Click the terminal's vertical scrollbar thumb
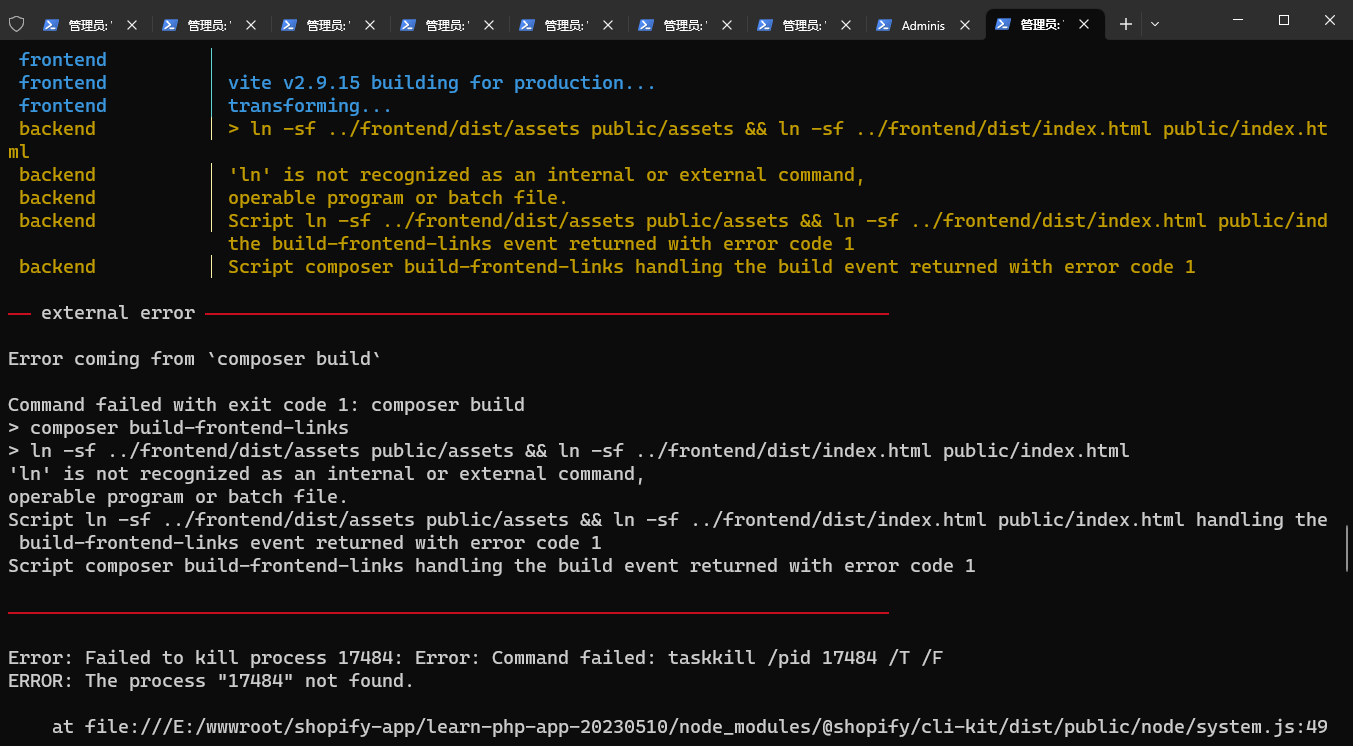Screen dimensions: 1353x746 [x=1347, y=549]
